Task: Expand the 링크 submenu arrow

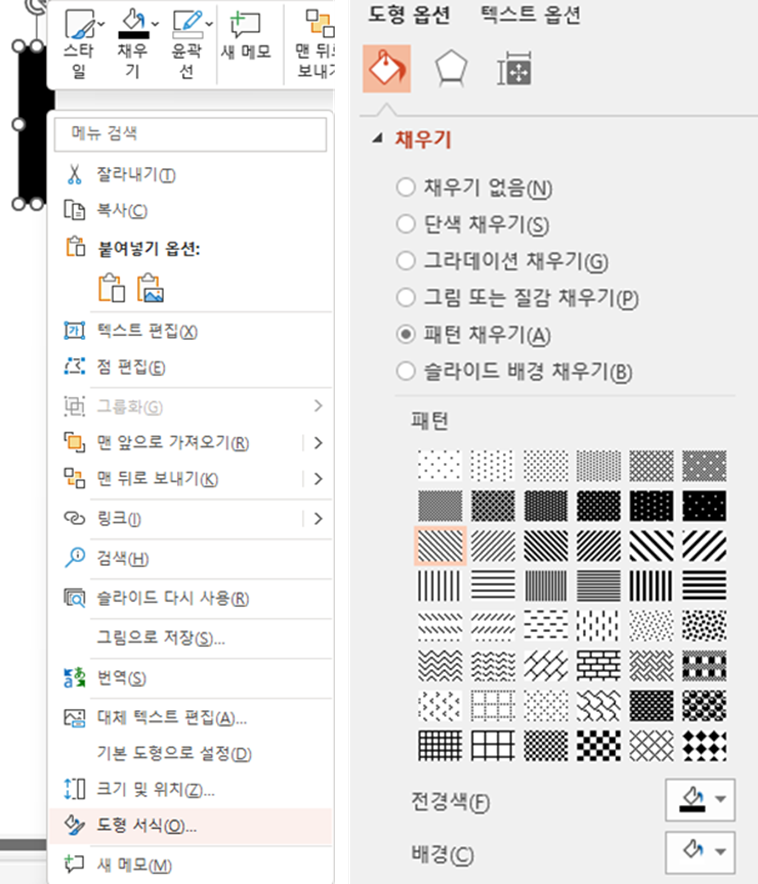Action: point(318,518)
